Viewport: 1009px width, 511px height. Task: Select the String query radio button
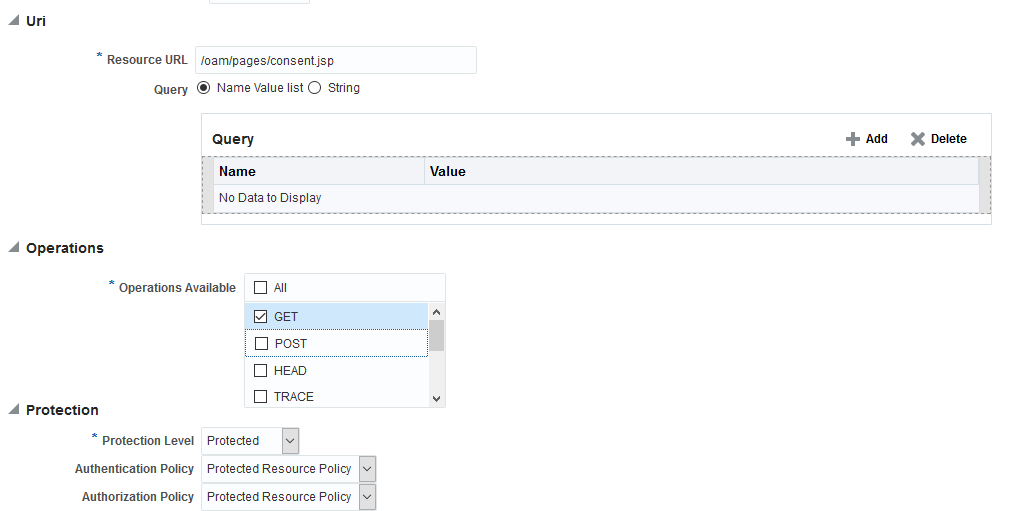pyautogui.click(x=314, y=88)
